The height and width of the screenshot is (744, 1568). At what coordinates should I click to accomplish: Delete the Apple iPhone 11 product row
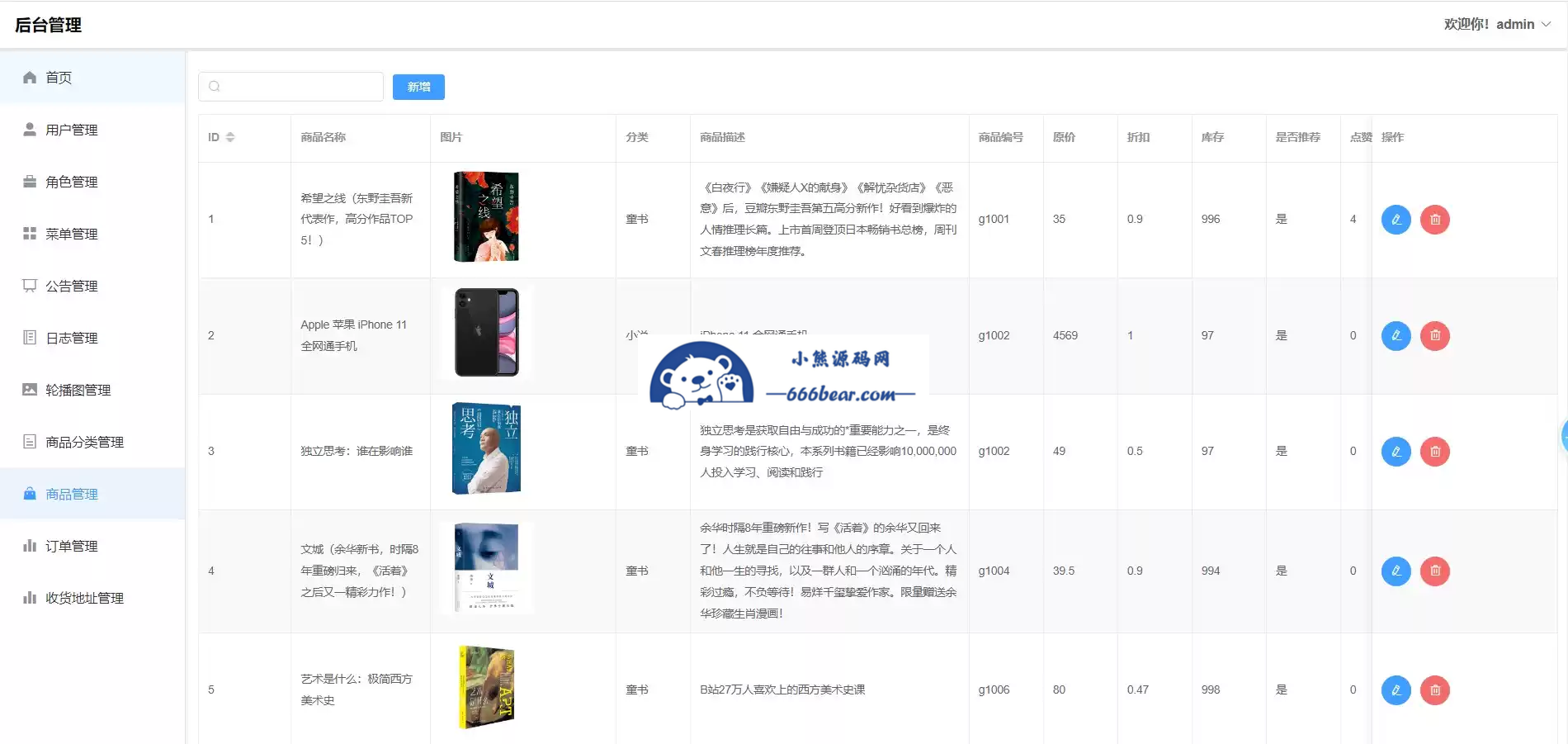point(1434,335)
